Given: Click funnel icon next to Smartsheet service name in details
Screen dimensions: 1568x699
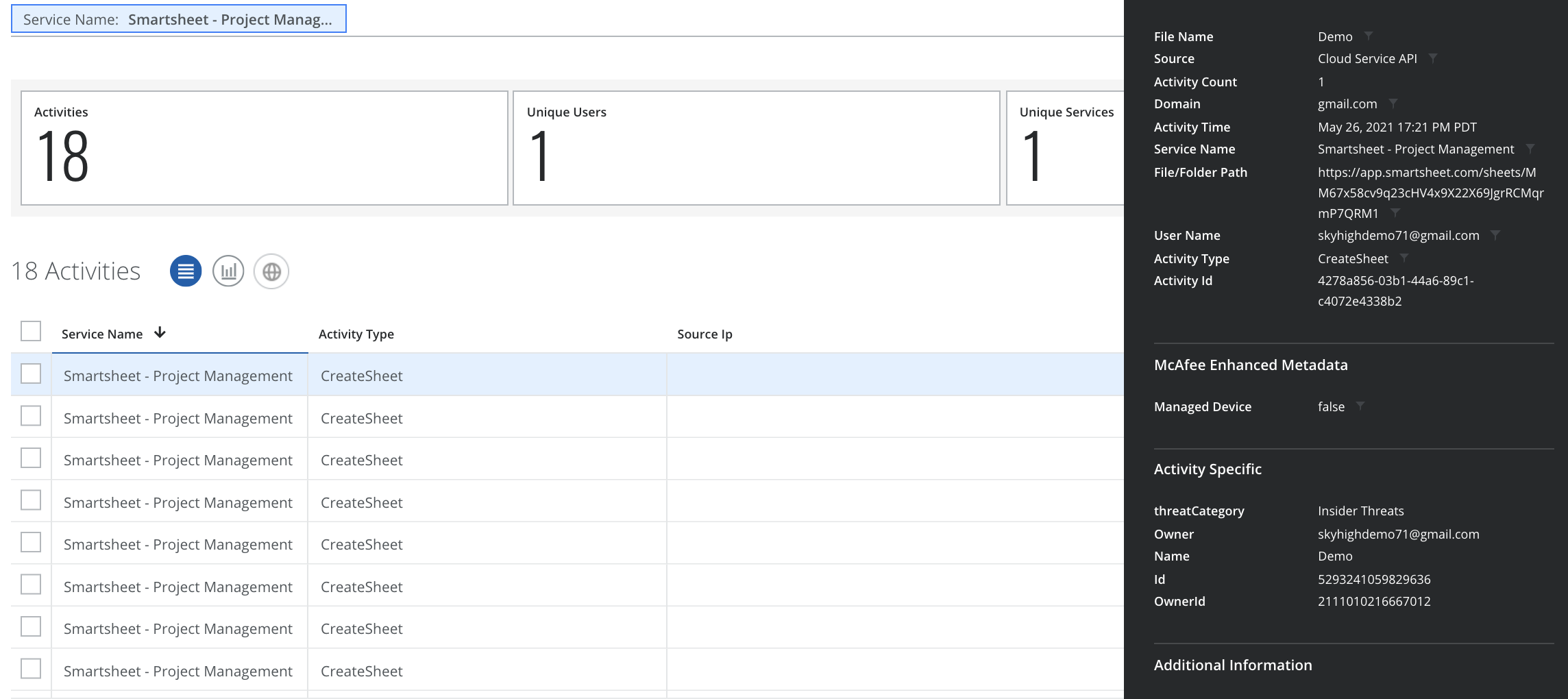Looking at the screenshot, I should 1530,149.
